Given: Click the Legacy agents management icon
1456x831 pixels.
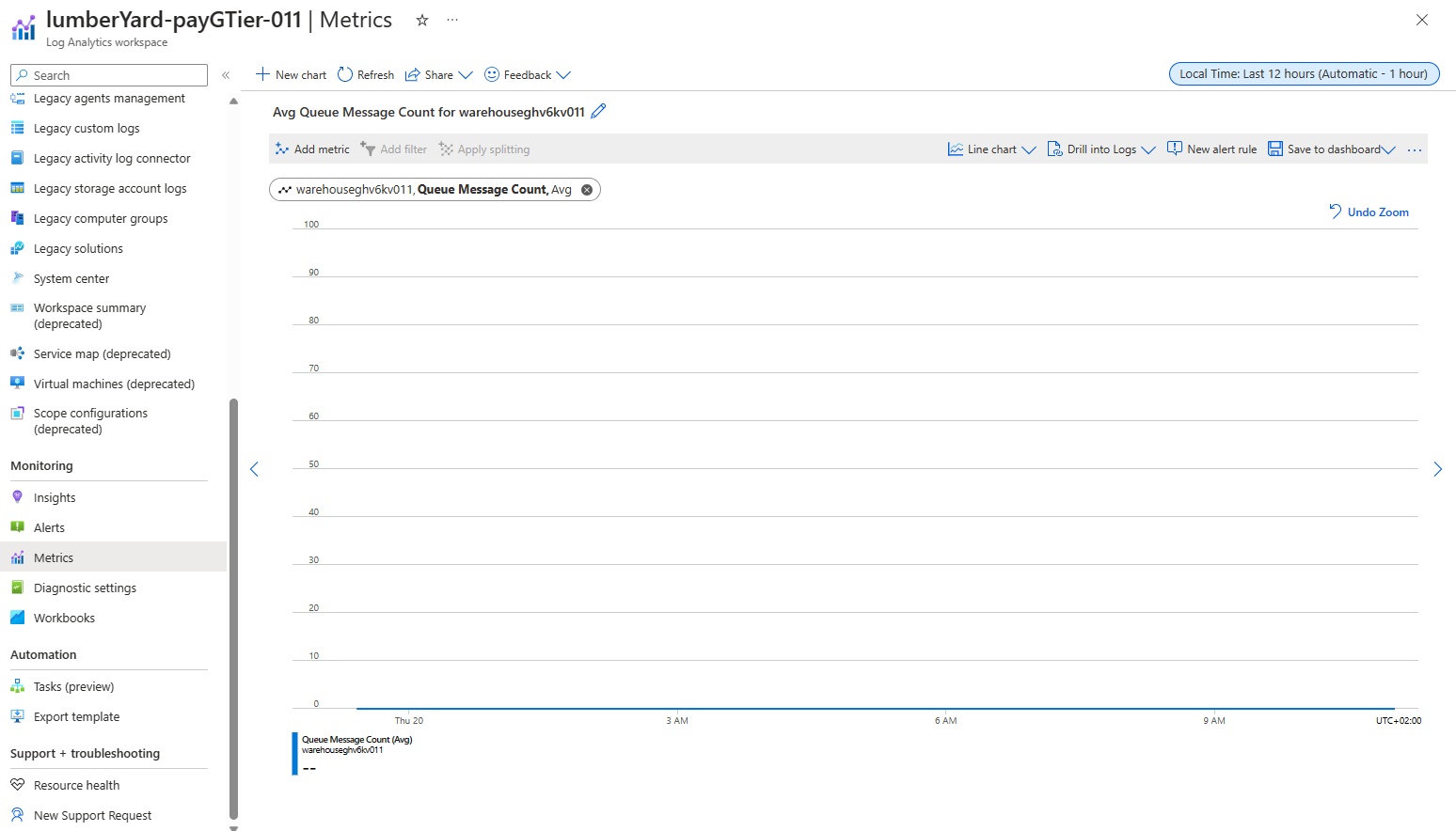Looking at the screenshot, I should click(x=17, y=99).
